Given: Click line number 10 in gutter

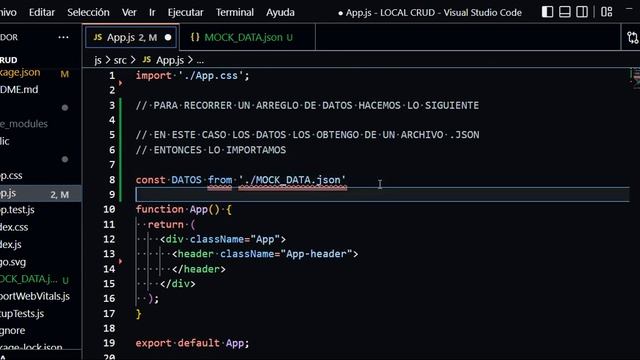Looking at the screenshot, I should [x=109, y=210].
